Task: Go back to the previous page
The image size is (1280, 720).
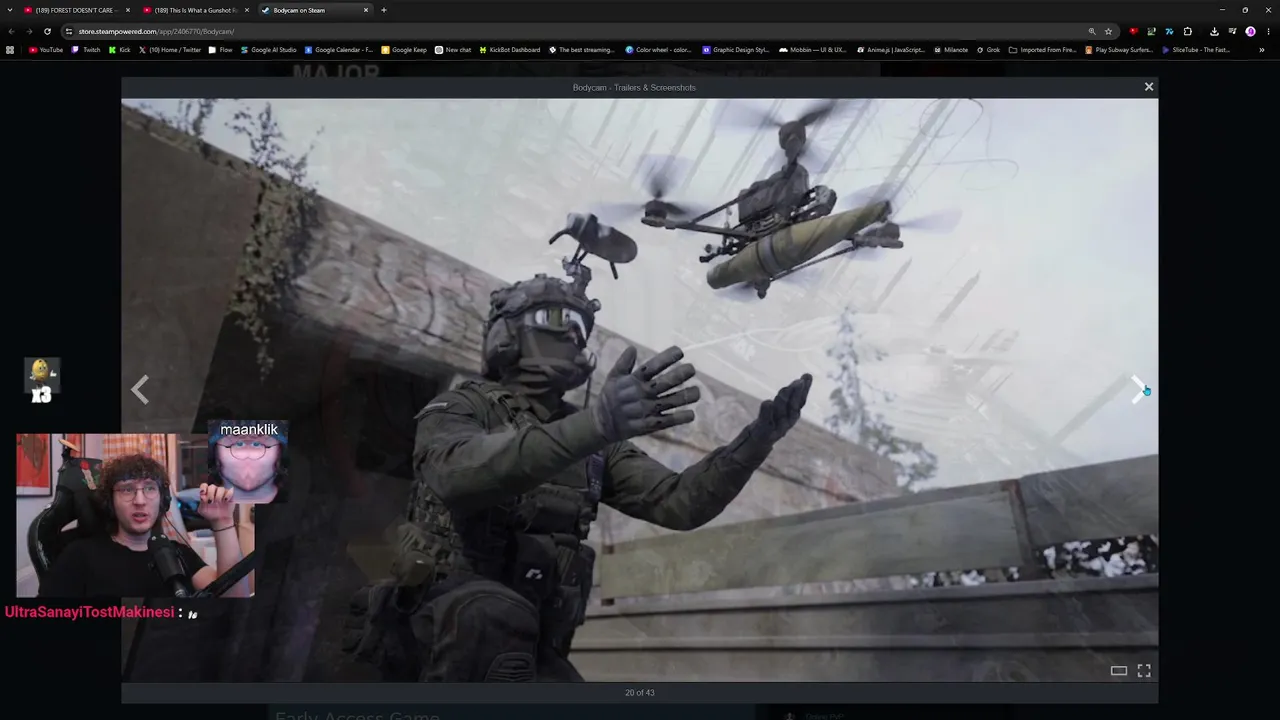Action: [11, 31]
